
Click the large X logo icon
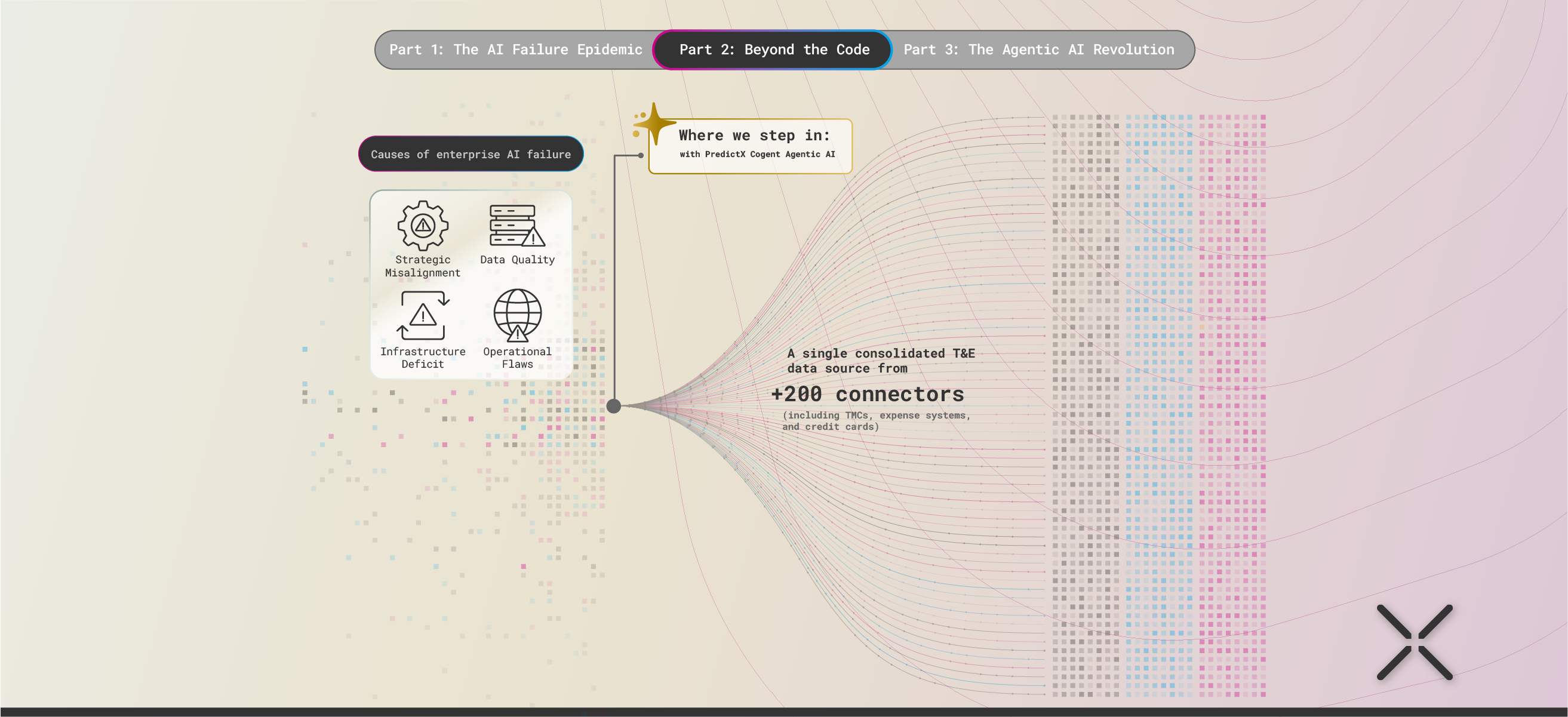click(x=1414, y=642)
